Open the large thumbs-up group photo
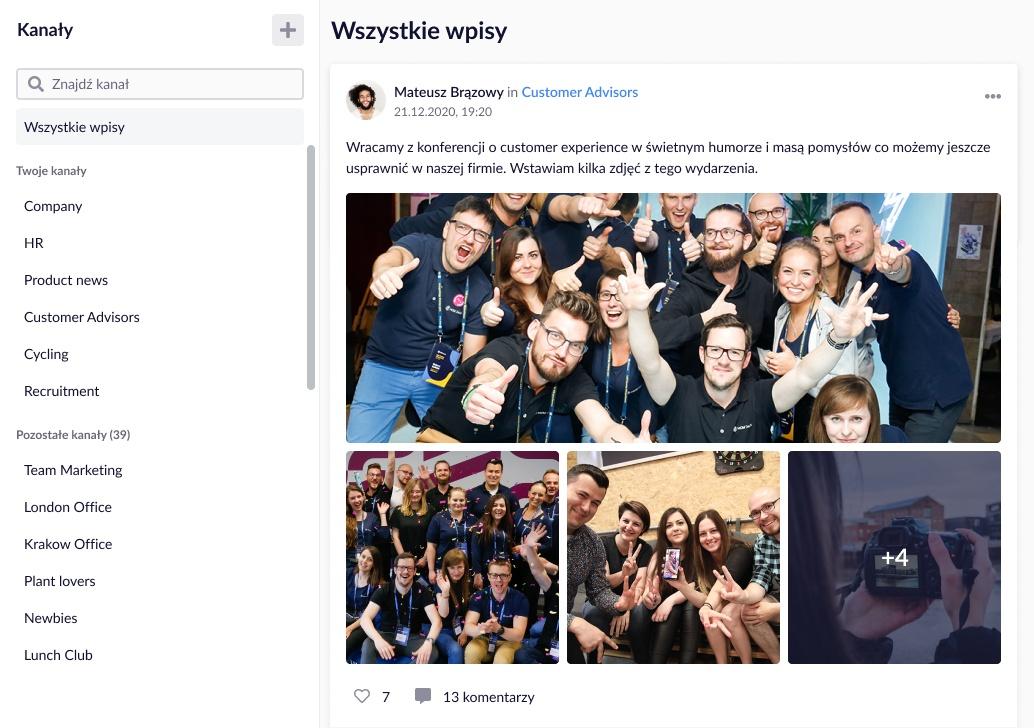 tap(673, 317)
